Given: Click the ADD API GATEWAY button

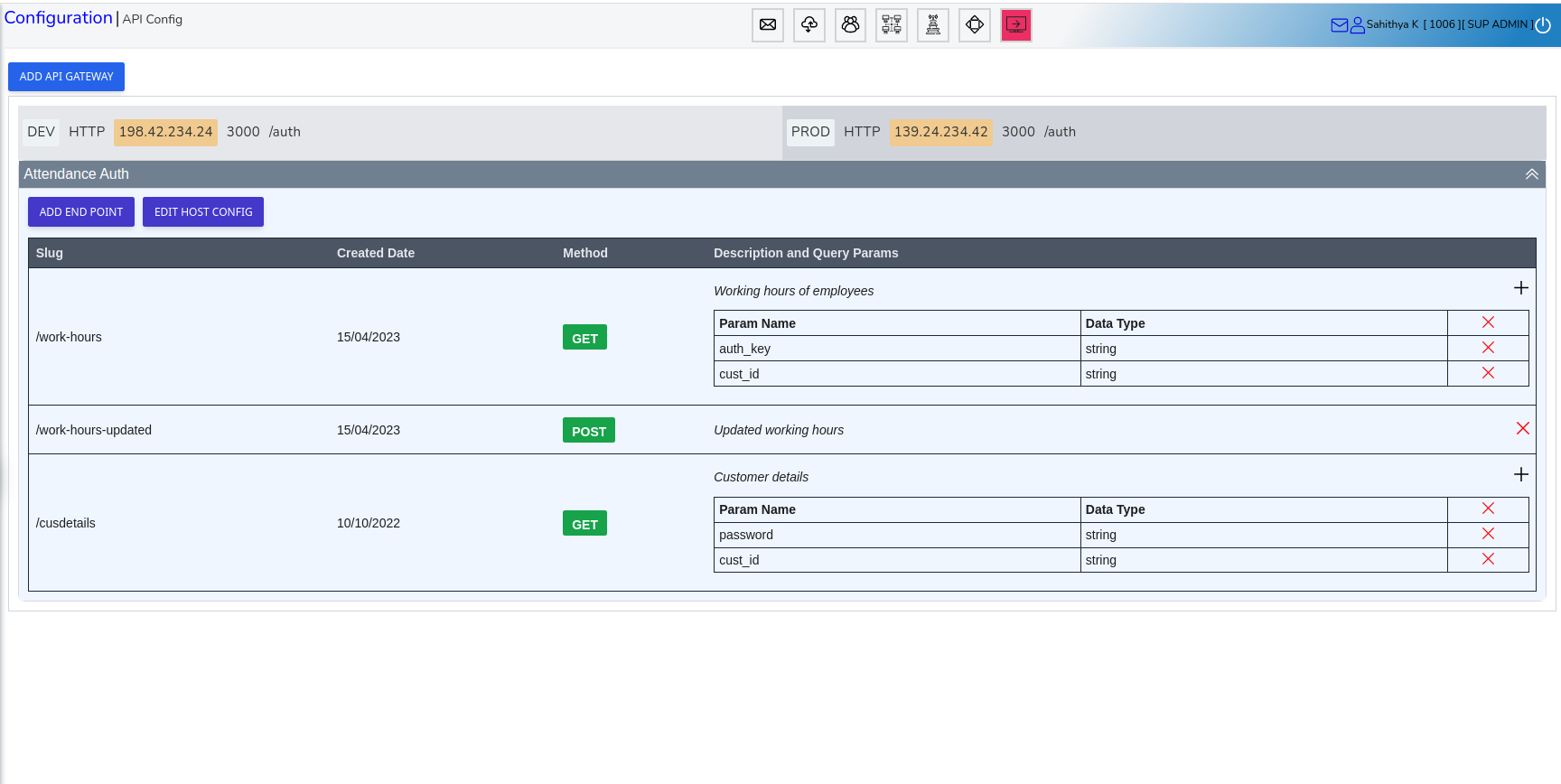Looking at the screenshot, I should click(x=67, y=77).
